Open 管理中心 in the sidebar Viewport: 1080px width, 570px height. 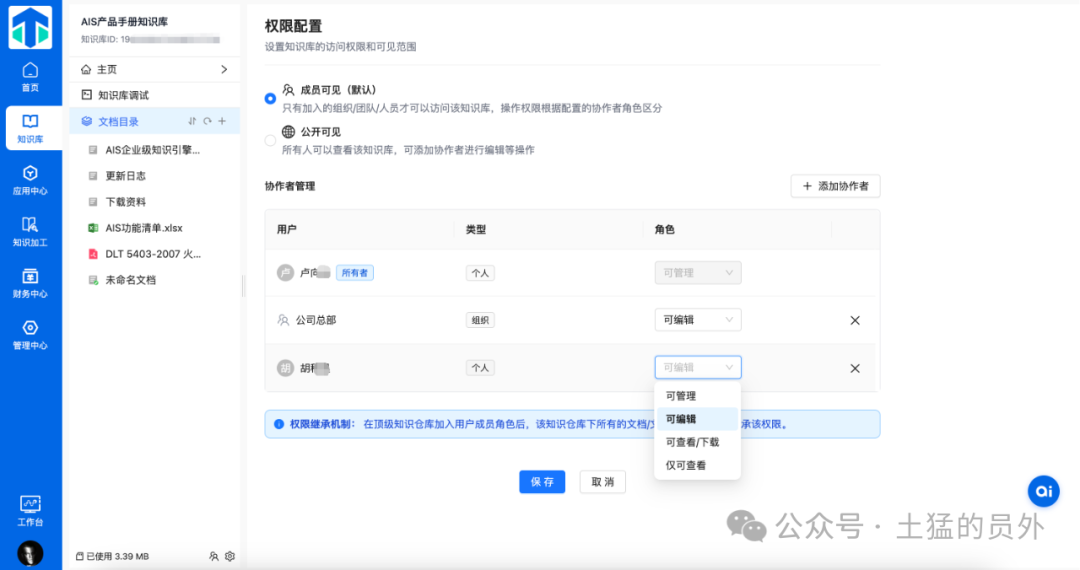pos(30,335)
